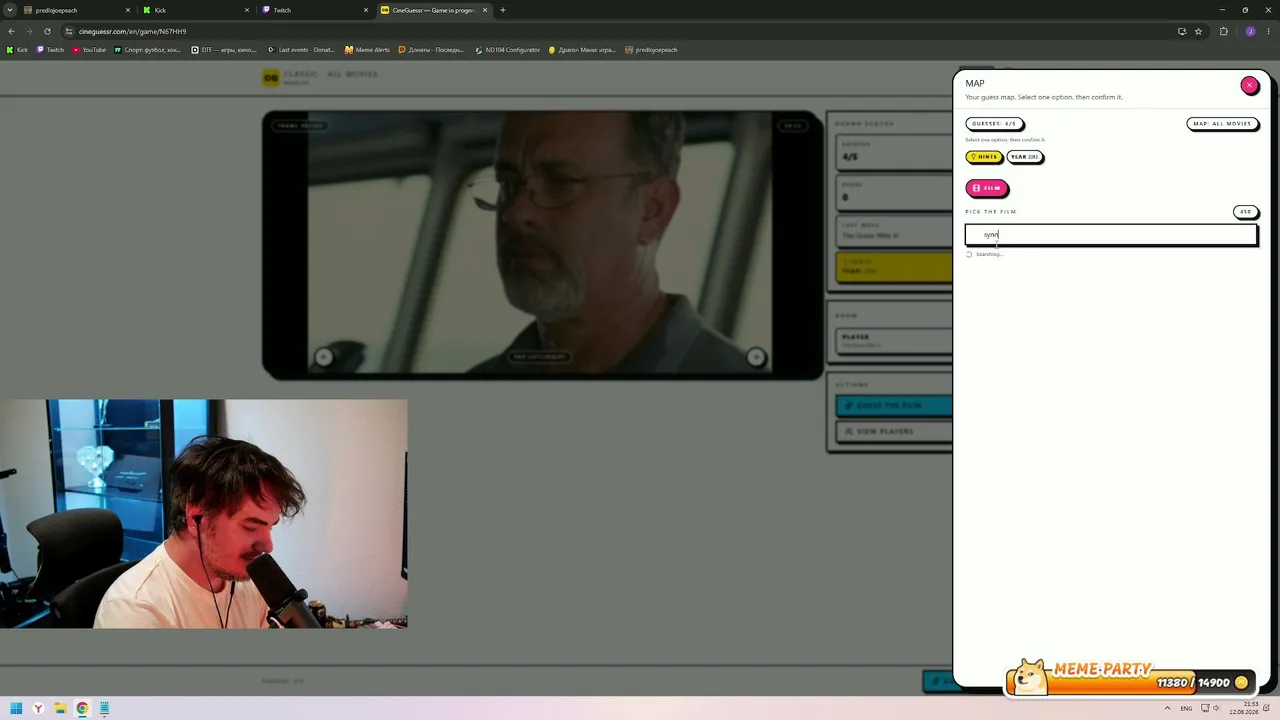The height and width of the screenshot is (720, 1280).
Task: Open the YouTube bookmark
Action: 89,50
